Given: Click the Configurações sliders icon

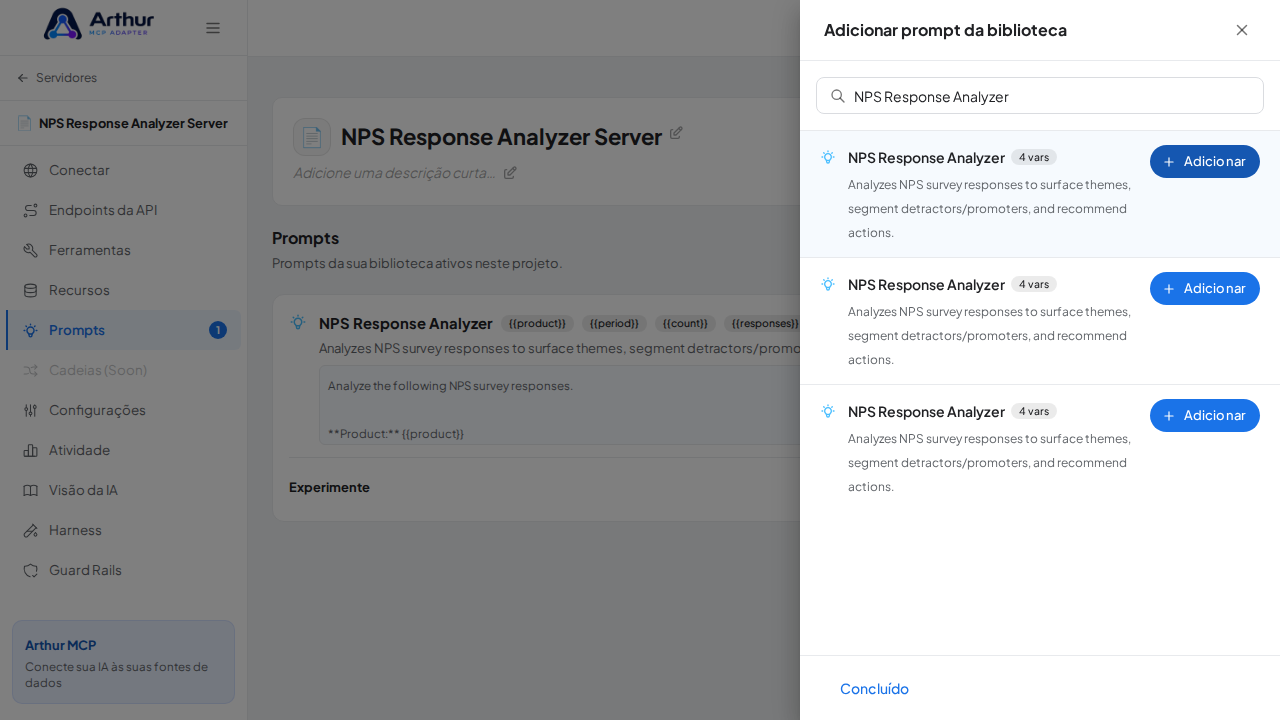Looking at the screenshot, I should (x=30, y=410).
